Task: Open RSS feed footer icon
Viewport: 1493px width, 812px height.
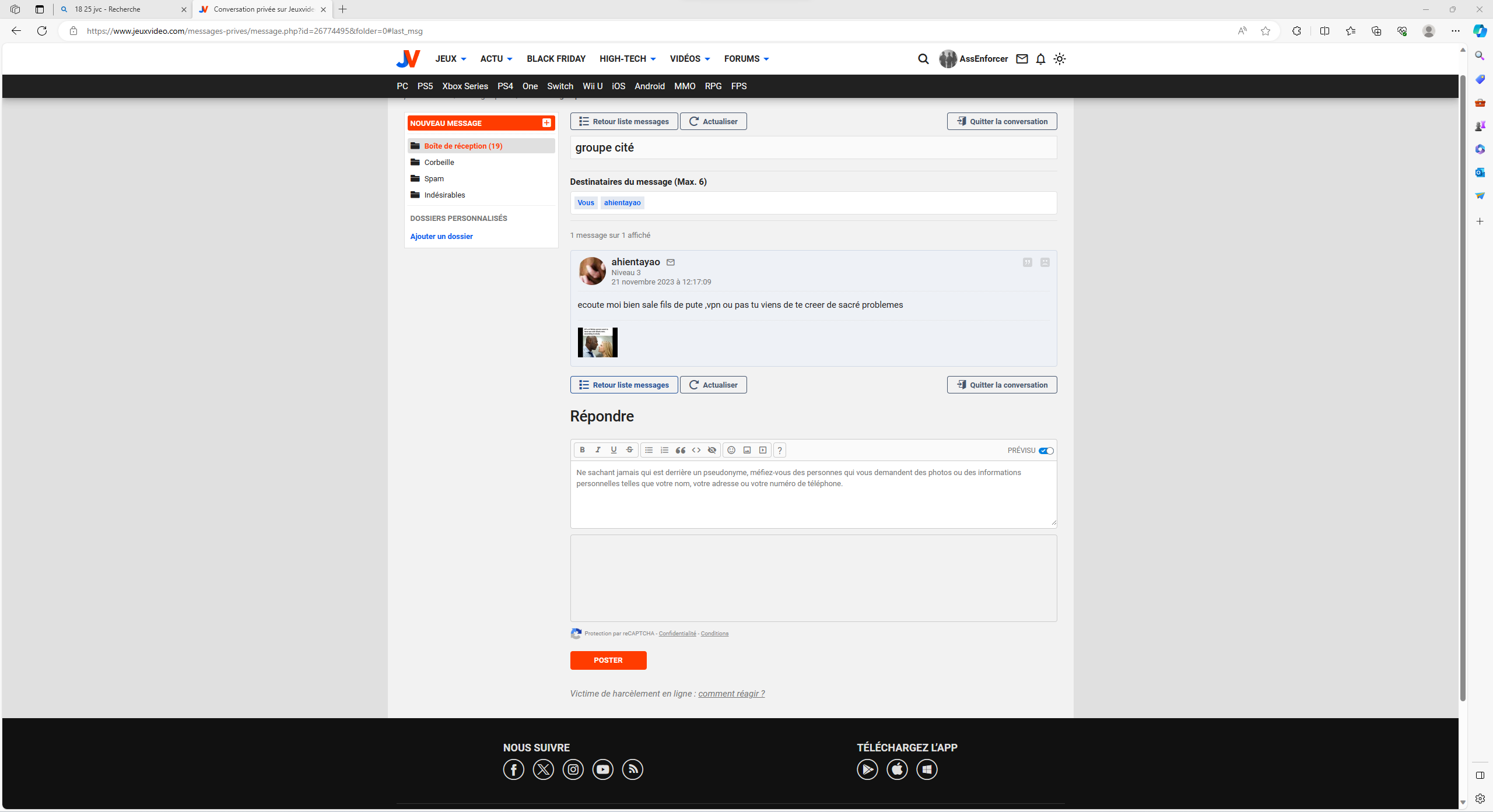Action: click(633, 769)
